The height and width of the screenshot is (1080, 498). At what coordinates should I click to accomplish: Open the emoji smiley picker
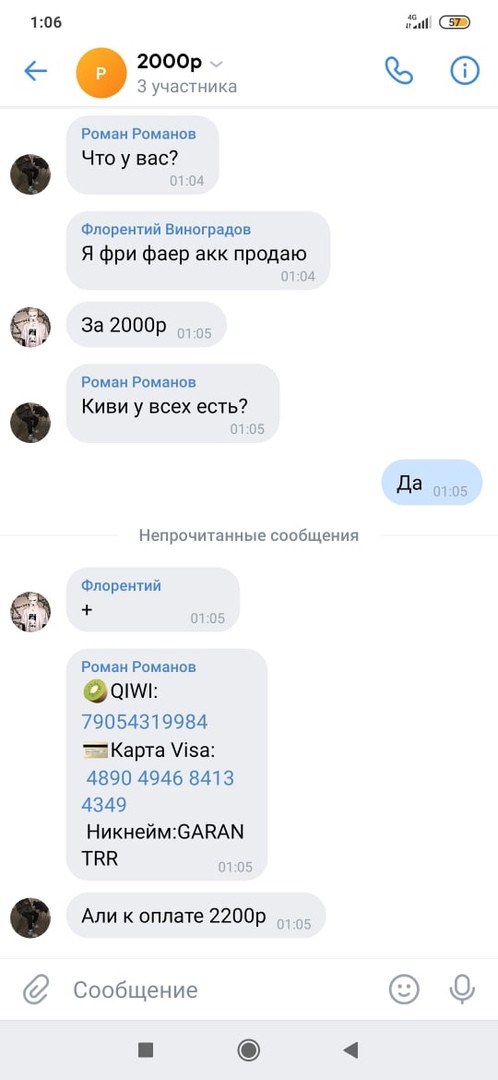[404, 990]
